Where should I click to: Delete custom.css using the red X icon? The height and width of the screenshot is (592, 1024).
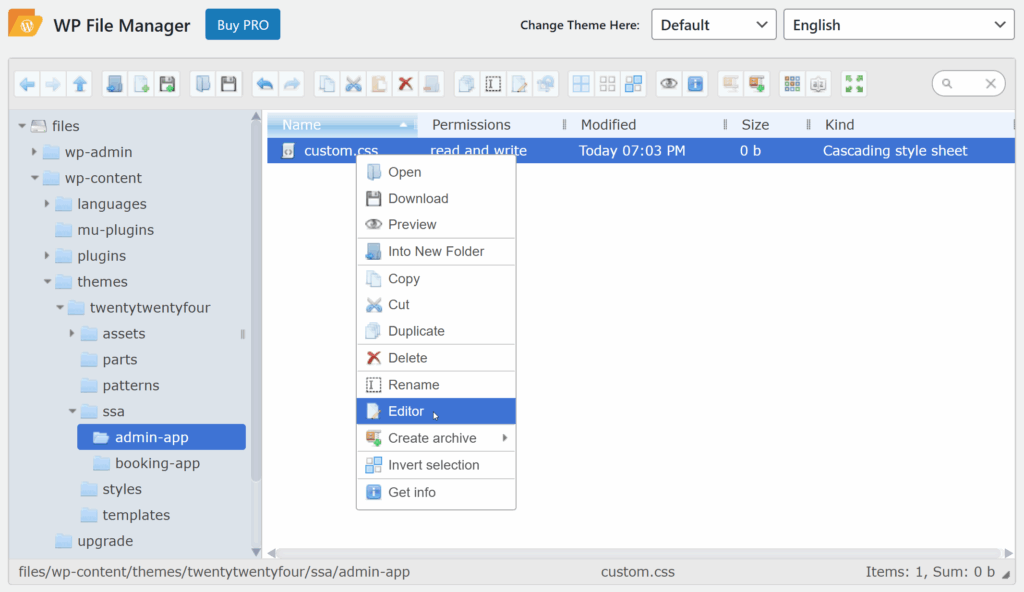[406, 83]
